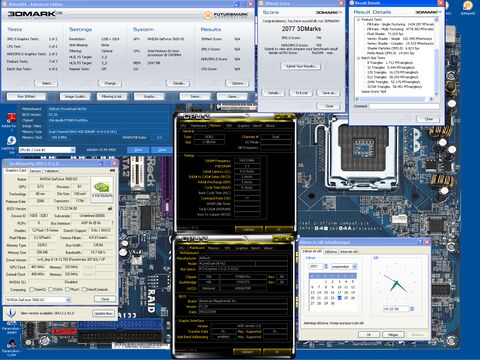Image resolution: width=480 pixels, height=360 pixels.
Task: Click the Futuremark logo in 3DMark06
Action: (226, 15)
